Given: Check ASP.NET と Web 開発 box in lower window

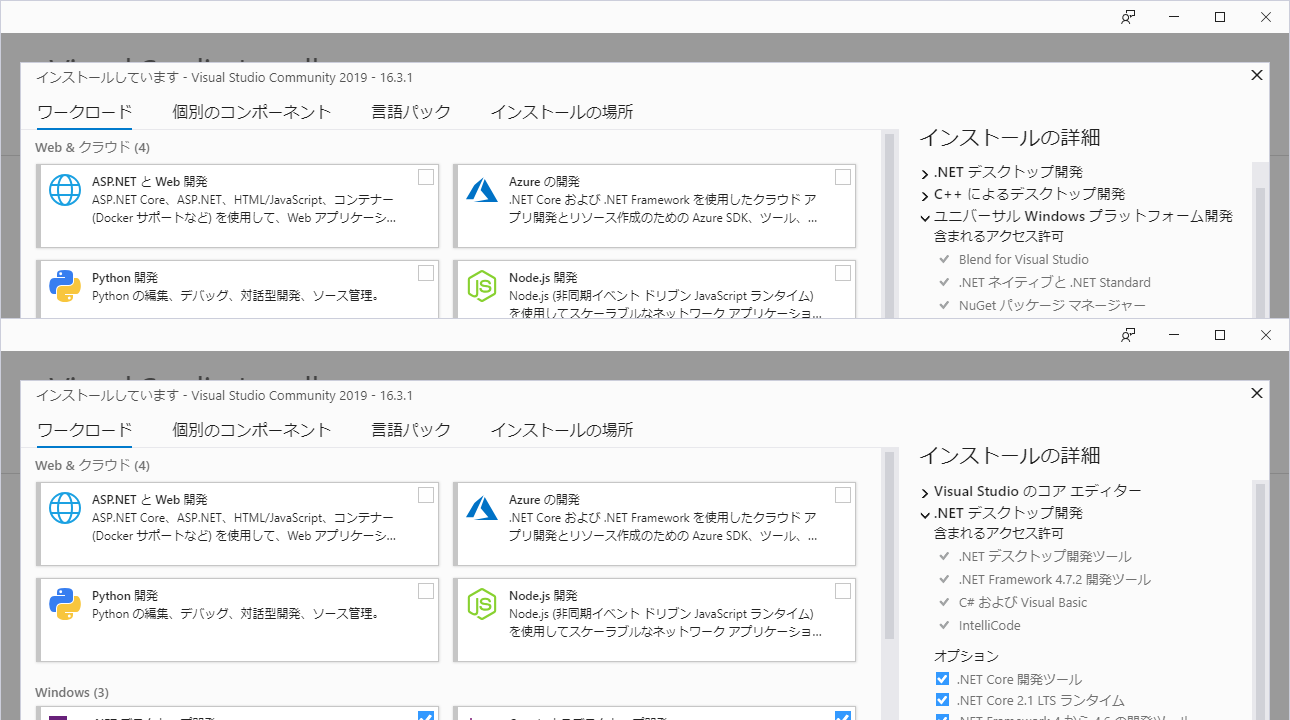Looking at the screenshot, I should [x=426, y=495].
